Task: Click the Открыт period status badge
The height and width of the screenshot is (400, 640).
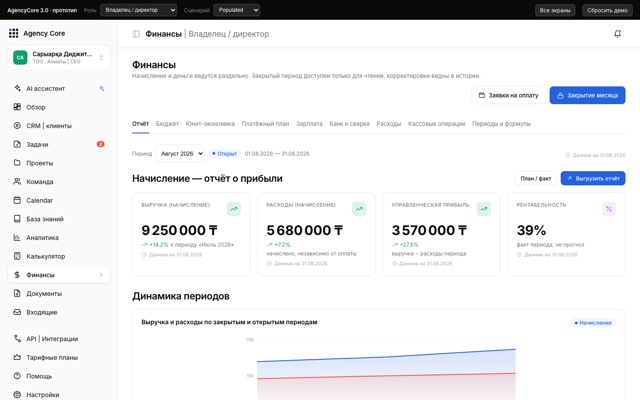Action: pos(224,153)
